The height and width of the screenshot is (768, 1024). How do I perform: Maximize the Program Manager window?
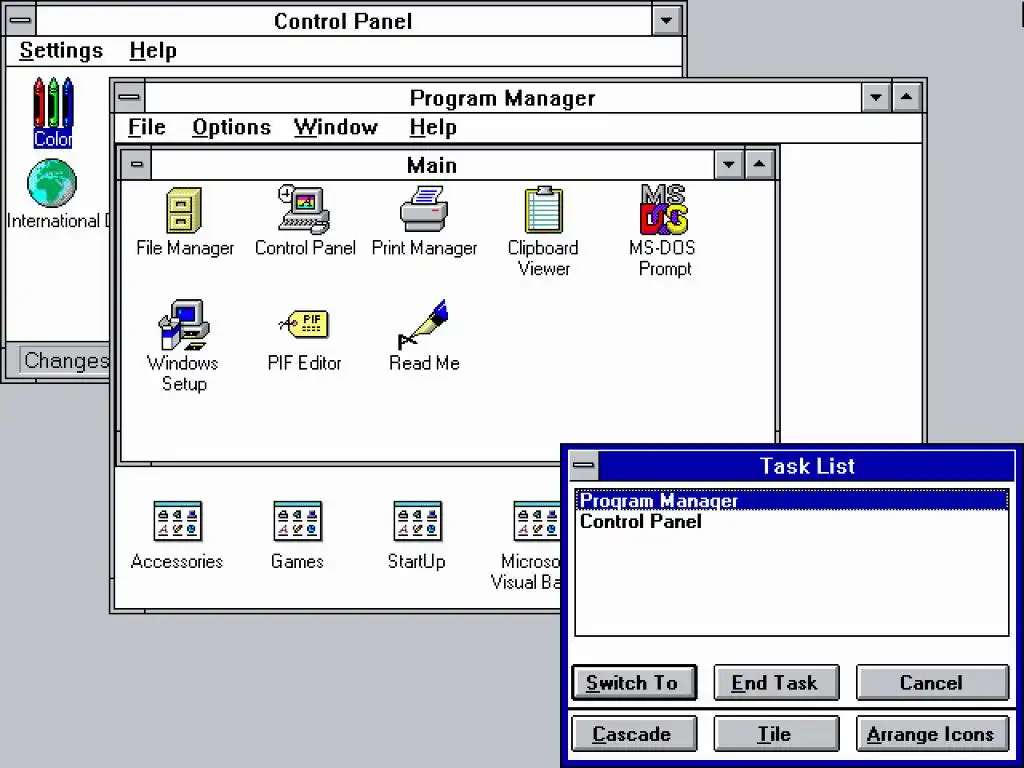906,98
